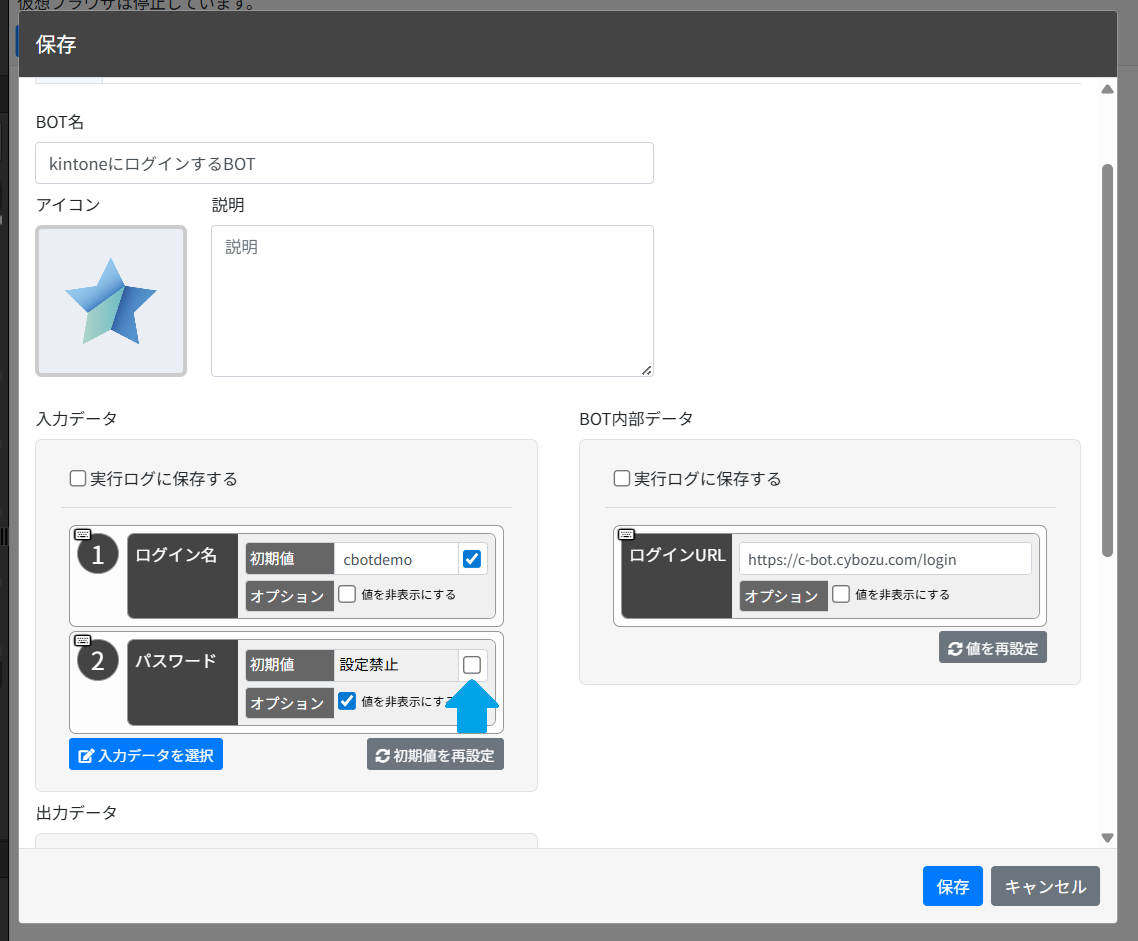Click the BOT内部データ section heading
The width and height of the screenshot is (1138, 941).
[x=636, y=419]
